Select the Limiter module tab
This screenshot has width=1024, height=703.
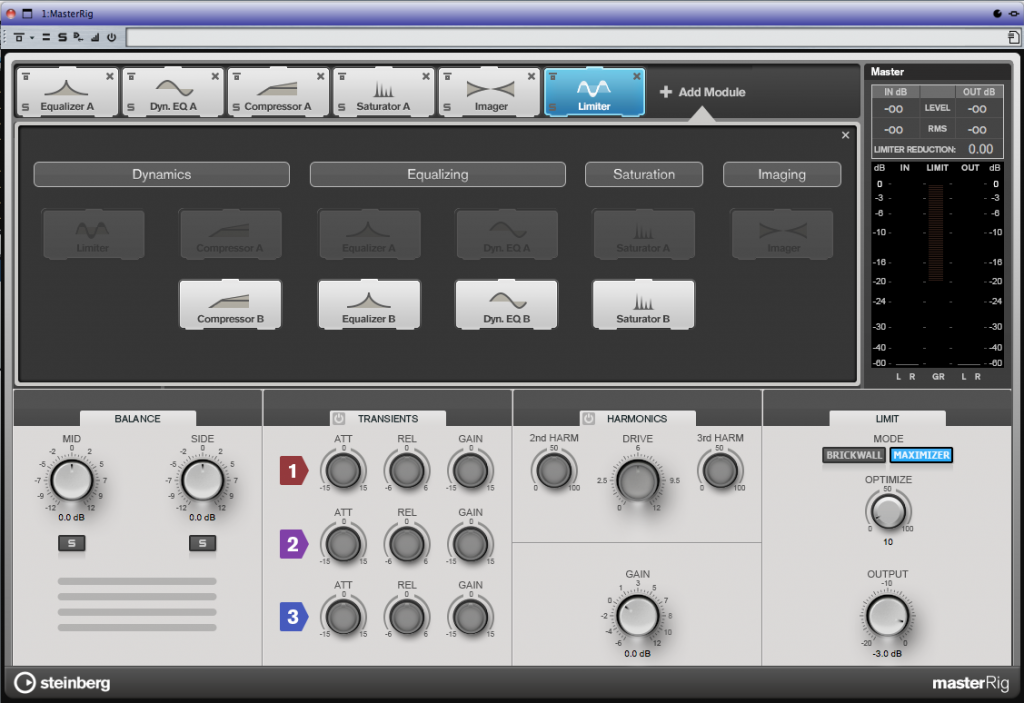[x=594, y=92]
